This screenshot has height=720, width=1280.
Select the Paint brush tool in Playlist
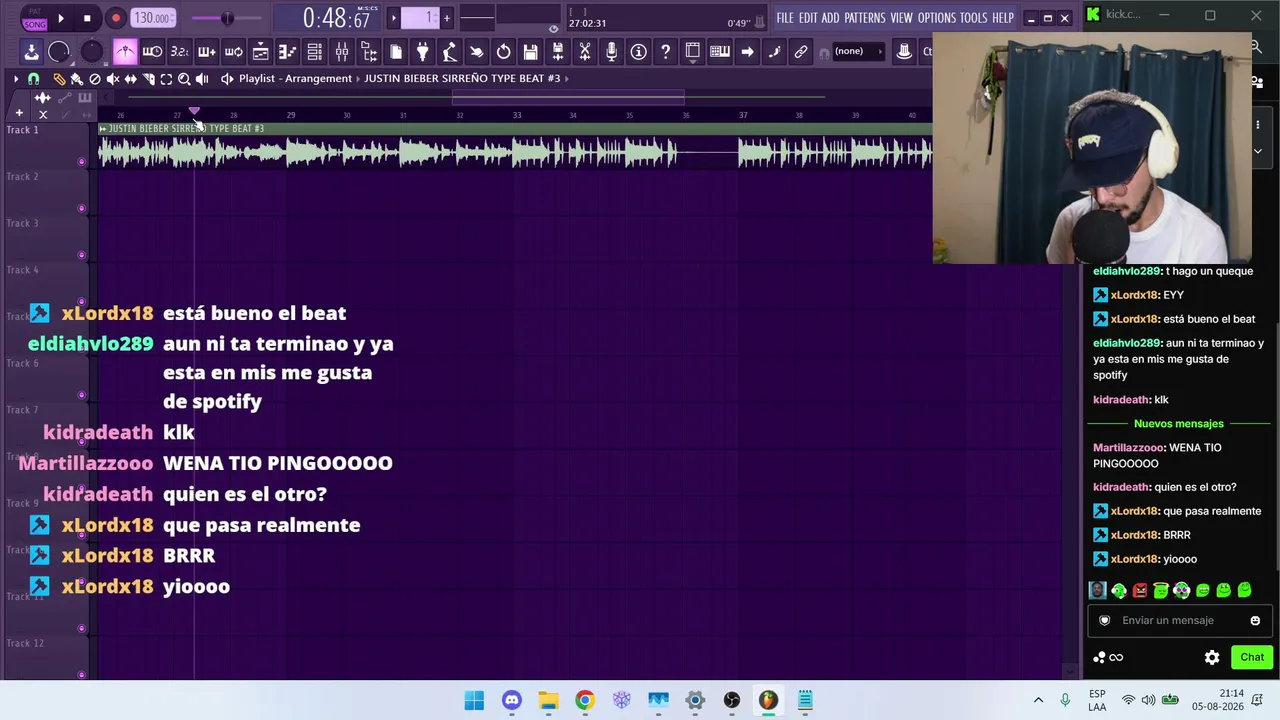(x=76, y=79)
